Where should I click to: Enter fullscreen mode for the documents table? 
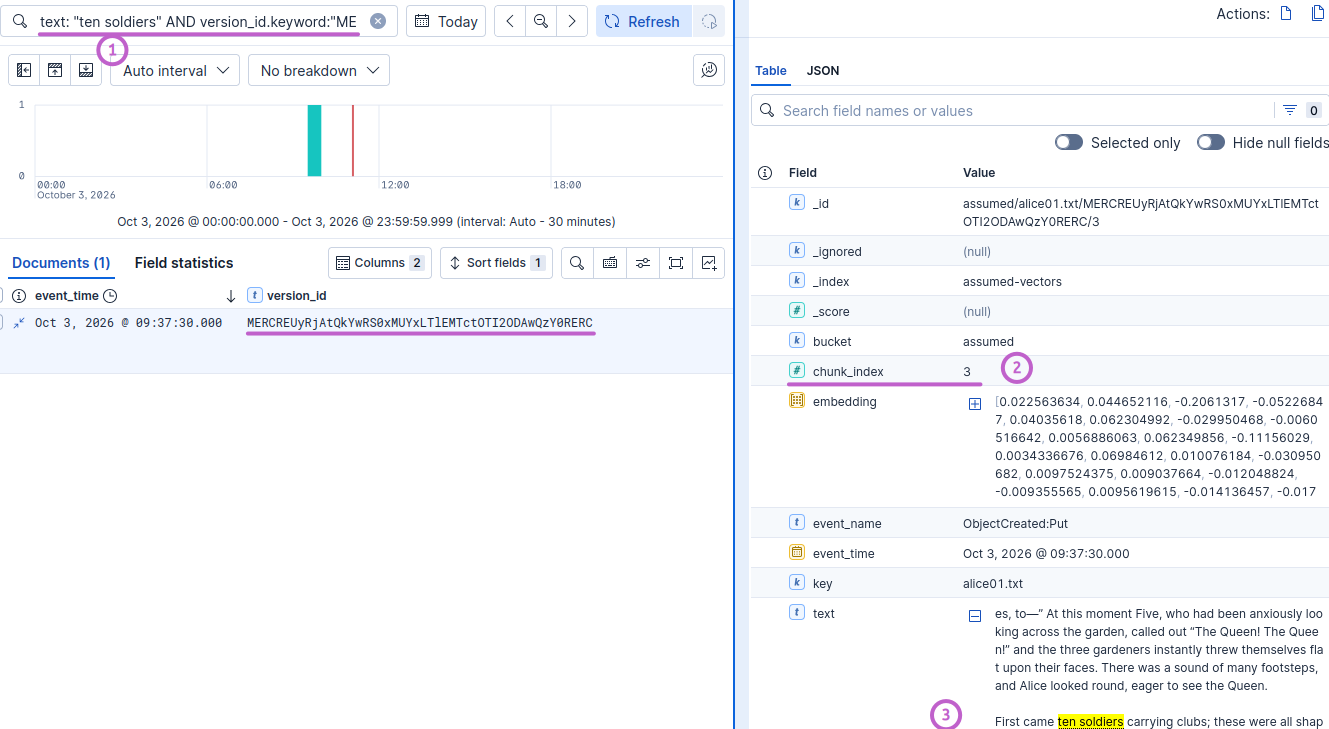pos(676,263)
